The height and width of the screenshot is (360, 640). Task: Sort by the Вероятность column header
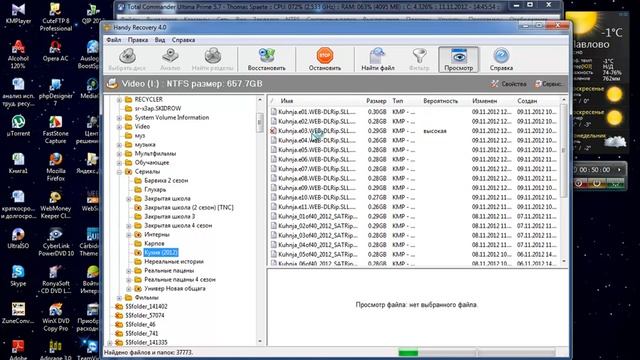(441, 101)
